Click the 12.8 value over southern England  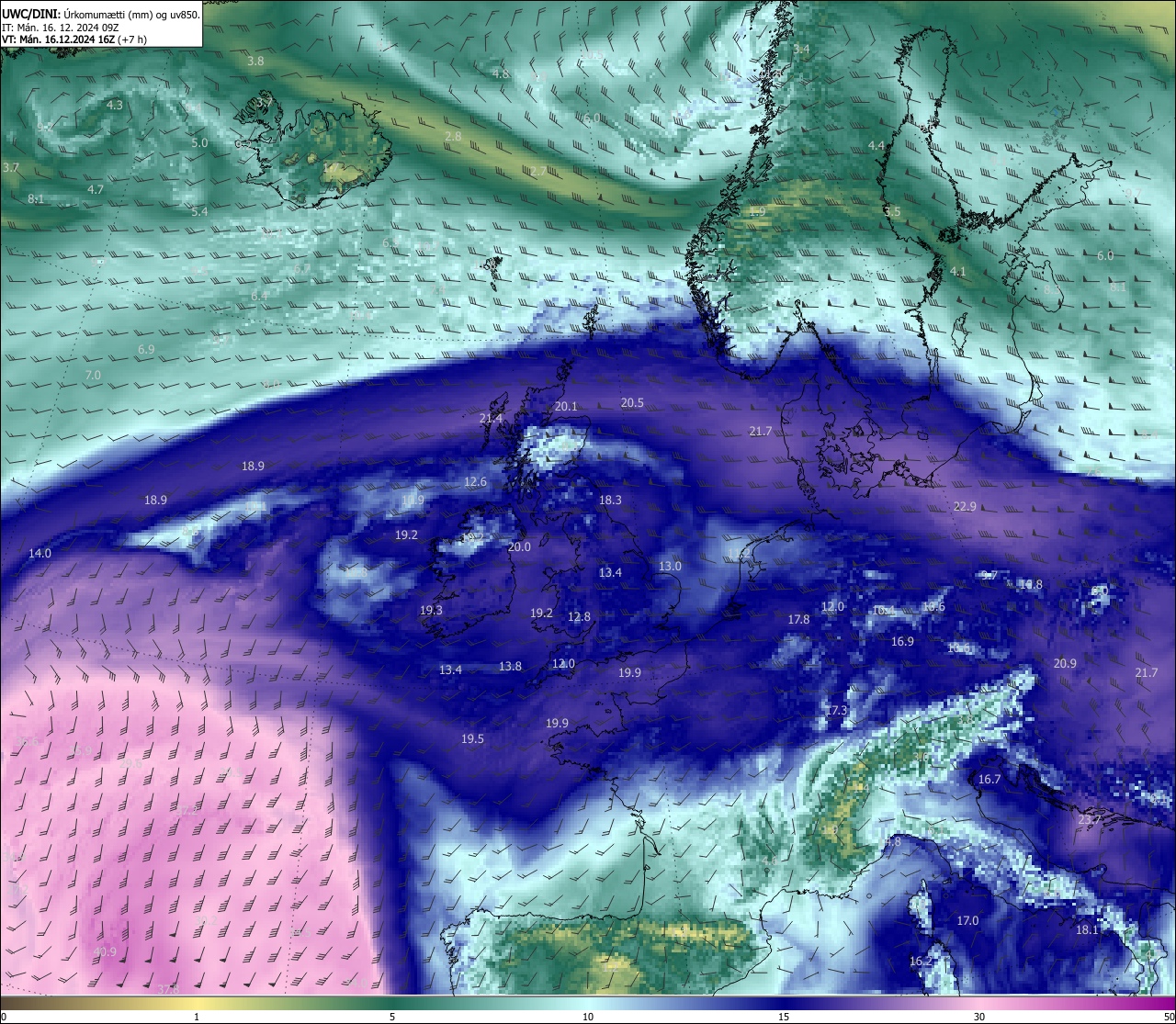pos(579,617)
